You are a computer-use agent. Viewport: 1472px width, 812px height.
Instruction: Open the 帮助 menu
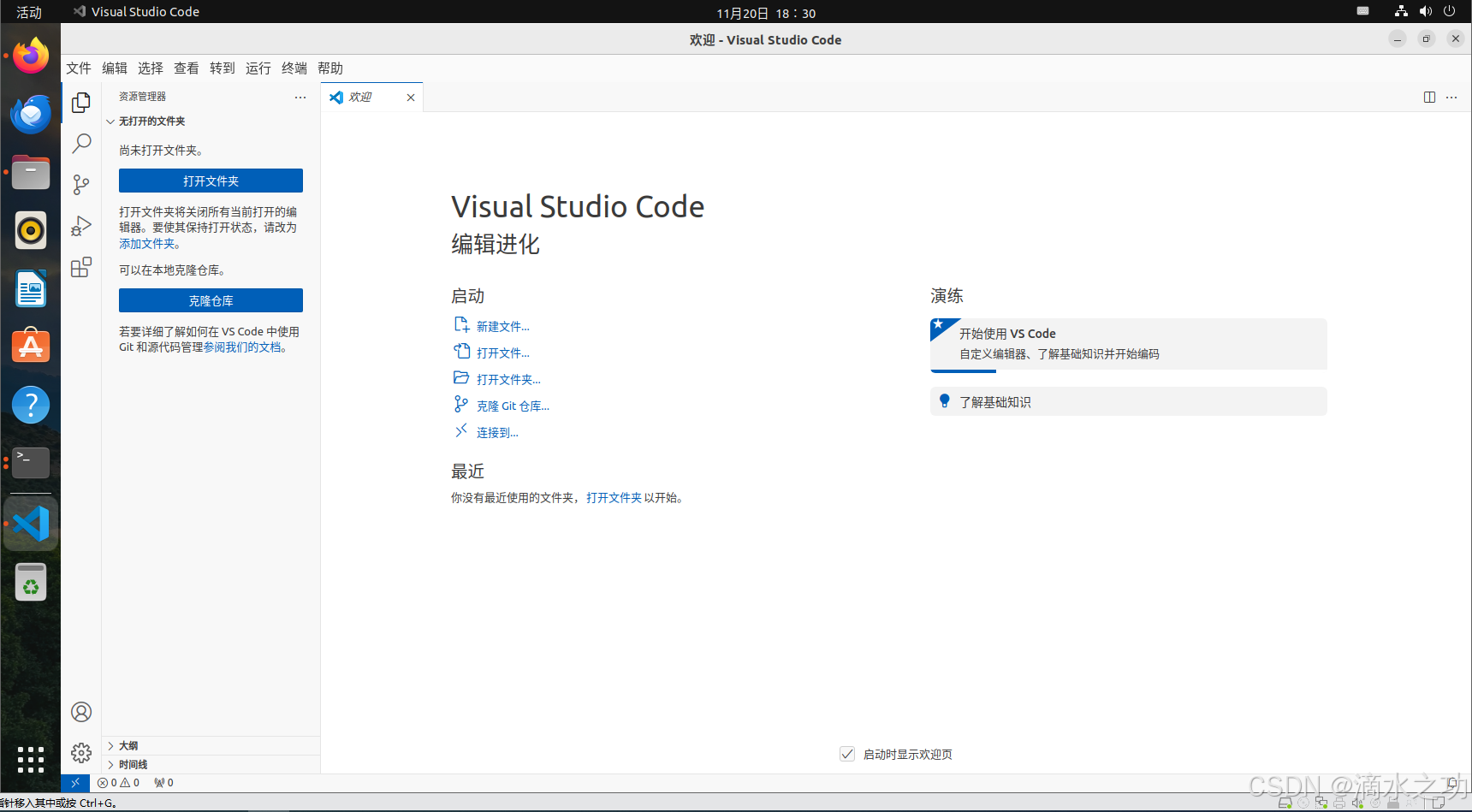coord(330,68)
